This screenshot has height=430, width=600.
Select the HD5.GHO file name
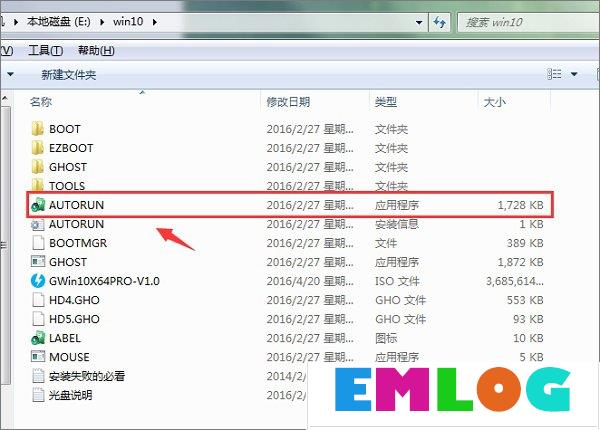pyautogui.click(x=74, y=319)
